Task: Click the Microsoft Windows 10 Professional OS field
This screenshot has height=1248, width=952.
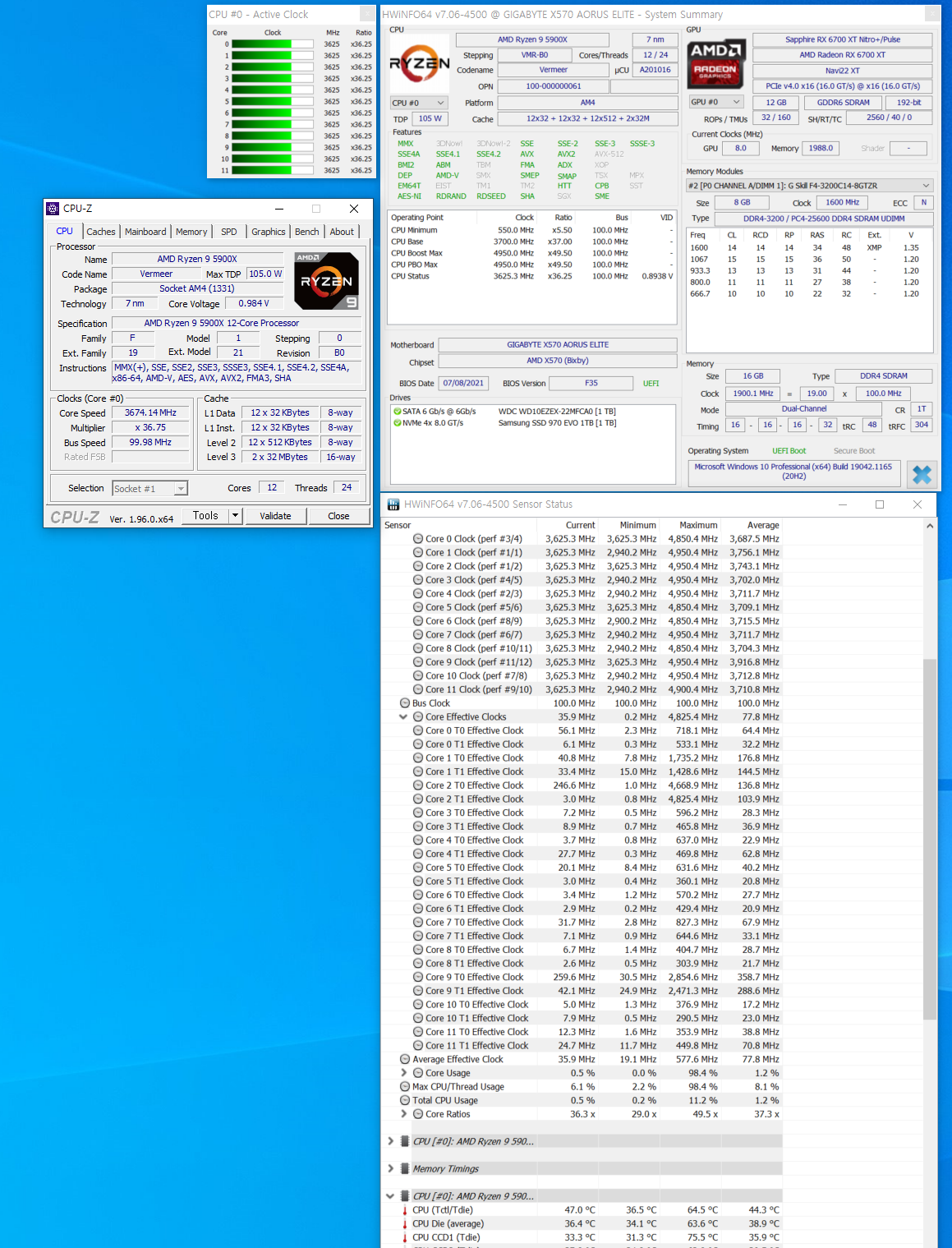Action: coord(793,472)
